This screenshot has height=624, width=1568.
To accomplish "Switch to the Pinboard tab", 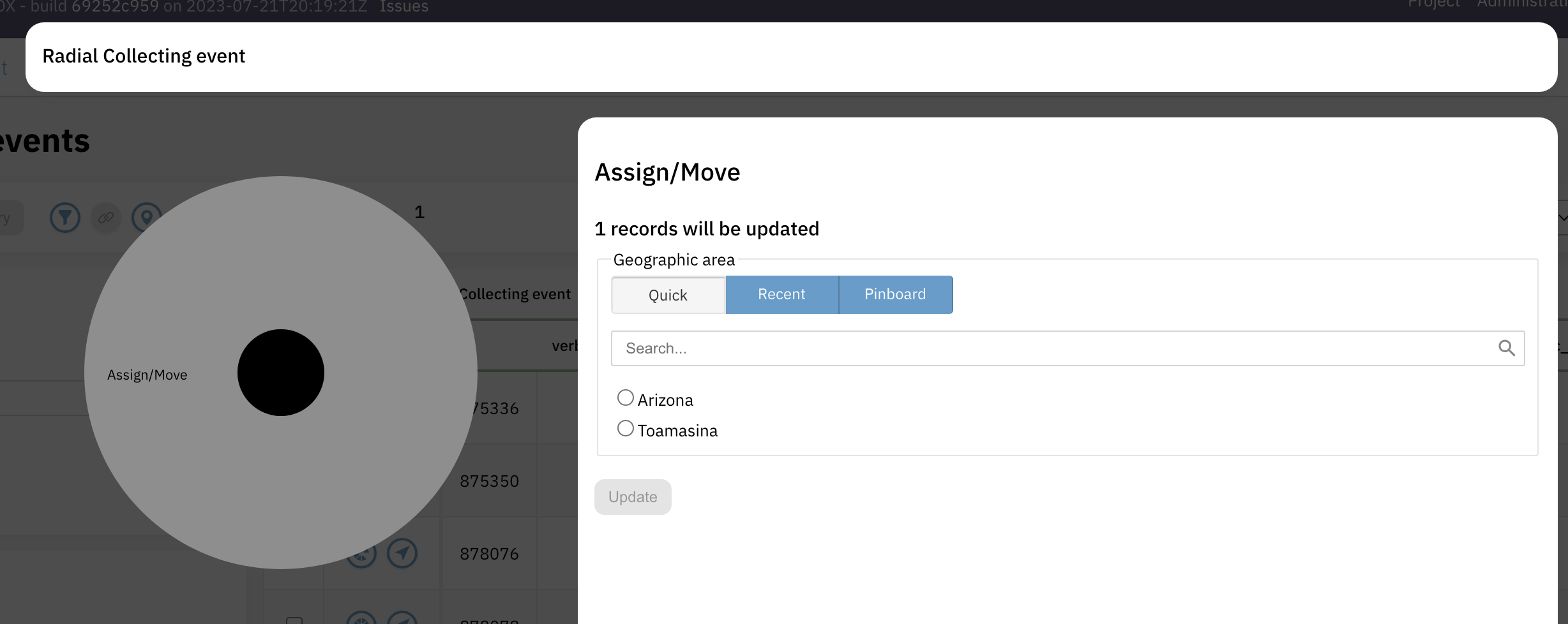I will coord(895,294).
